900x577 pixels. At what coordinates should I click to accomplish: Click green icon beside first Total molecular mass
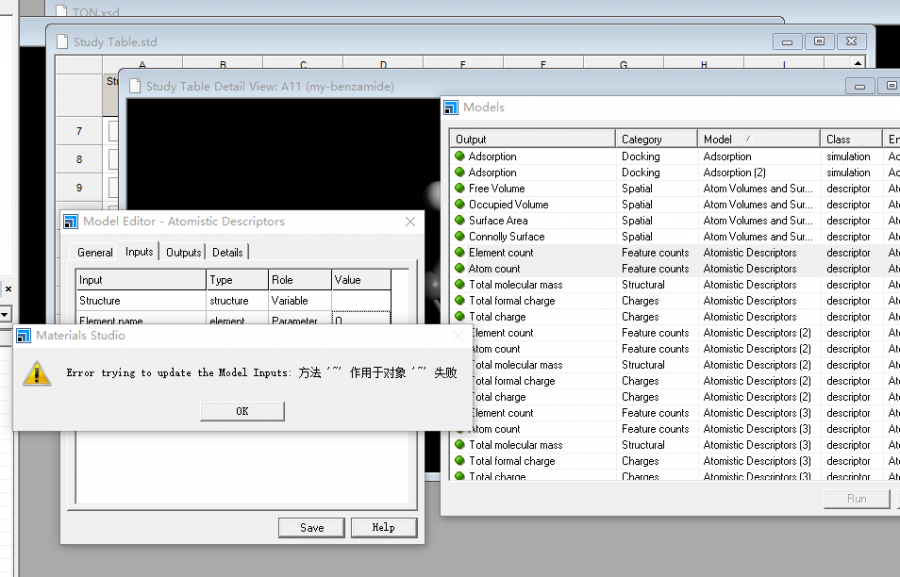pyautogui.click(x=460, y=284)
